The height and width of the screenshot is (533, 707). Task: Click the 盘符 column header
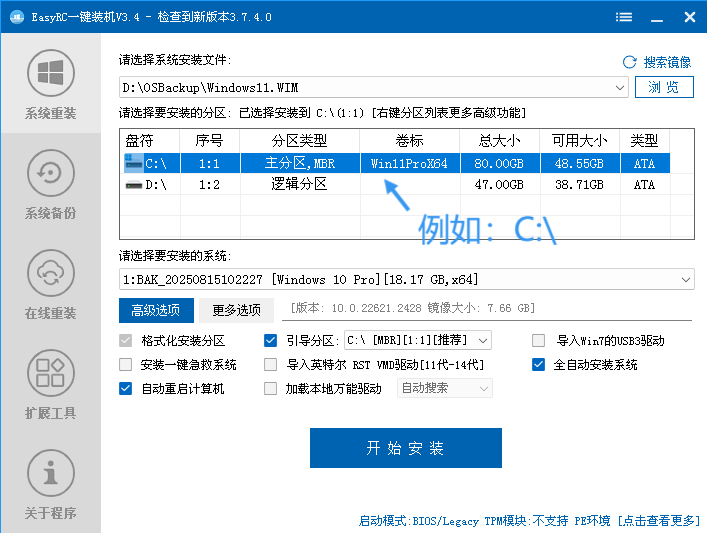tap(150, 141)
